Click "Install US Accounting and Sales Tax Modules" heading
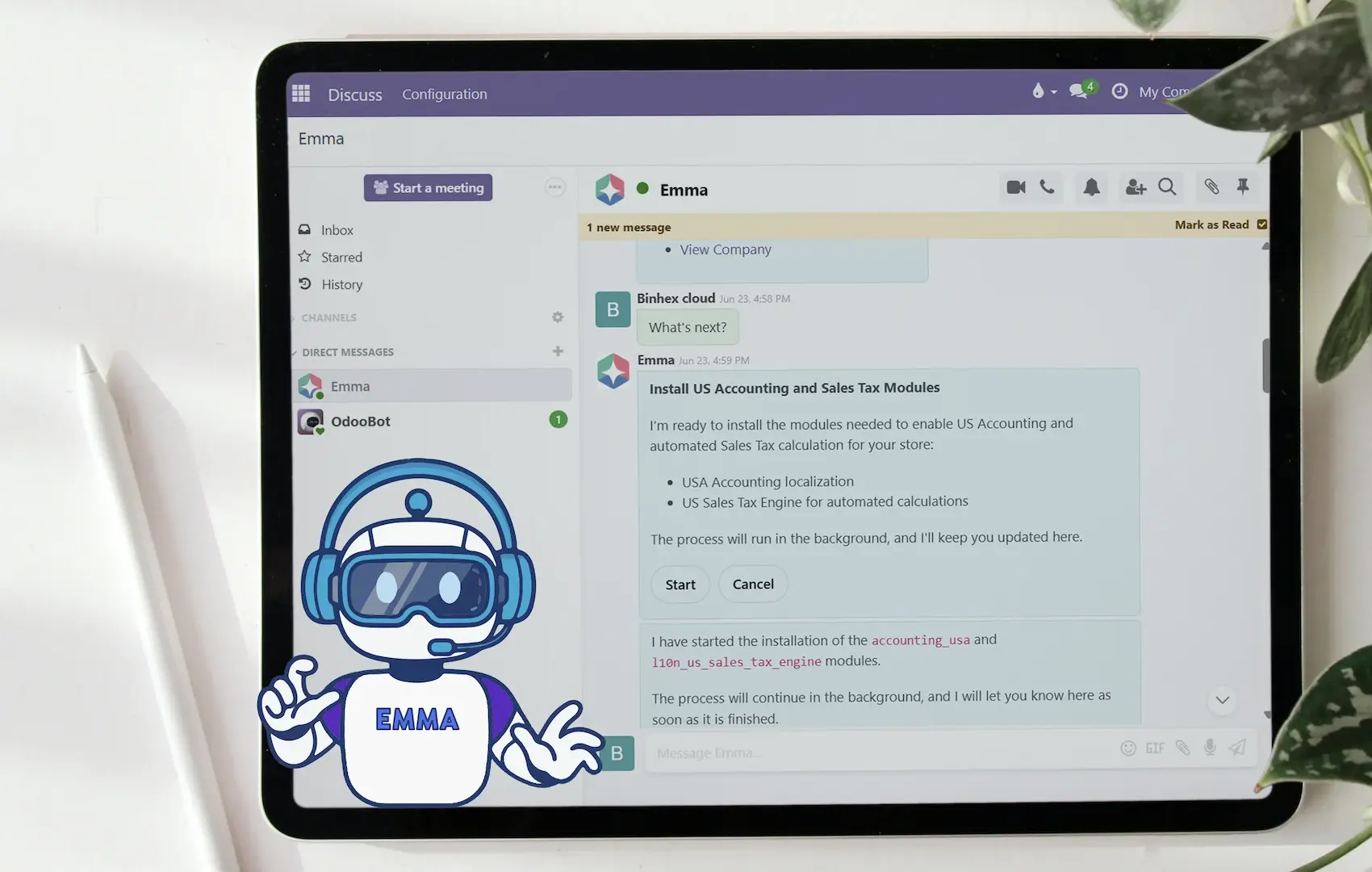Viewport: 1372px width, 872px height. 795,388
